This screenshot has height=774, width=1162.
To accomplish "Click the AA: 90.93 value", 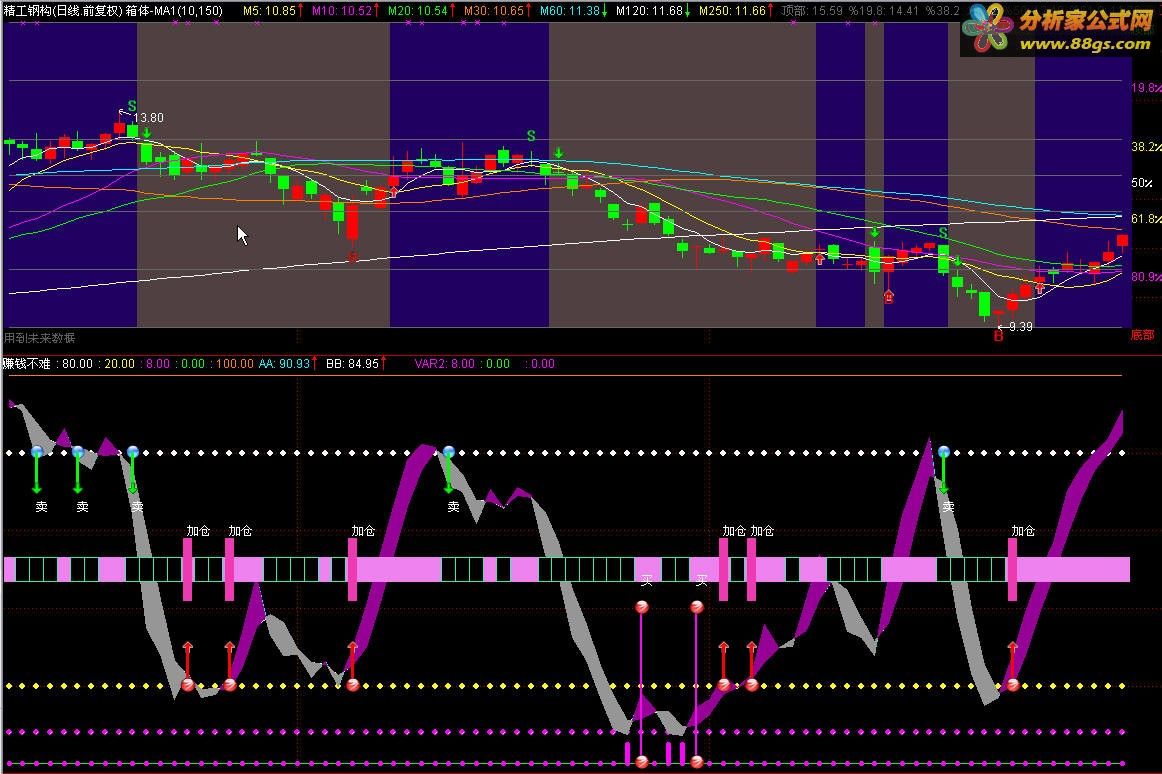I will [285, 363].
